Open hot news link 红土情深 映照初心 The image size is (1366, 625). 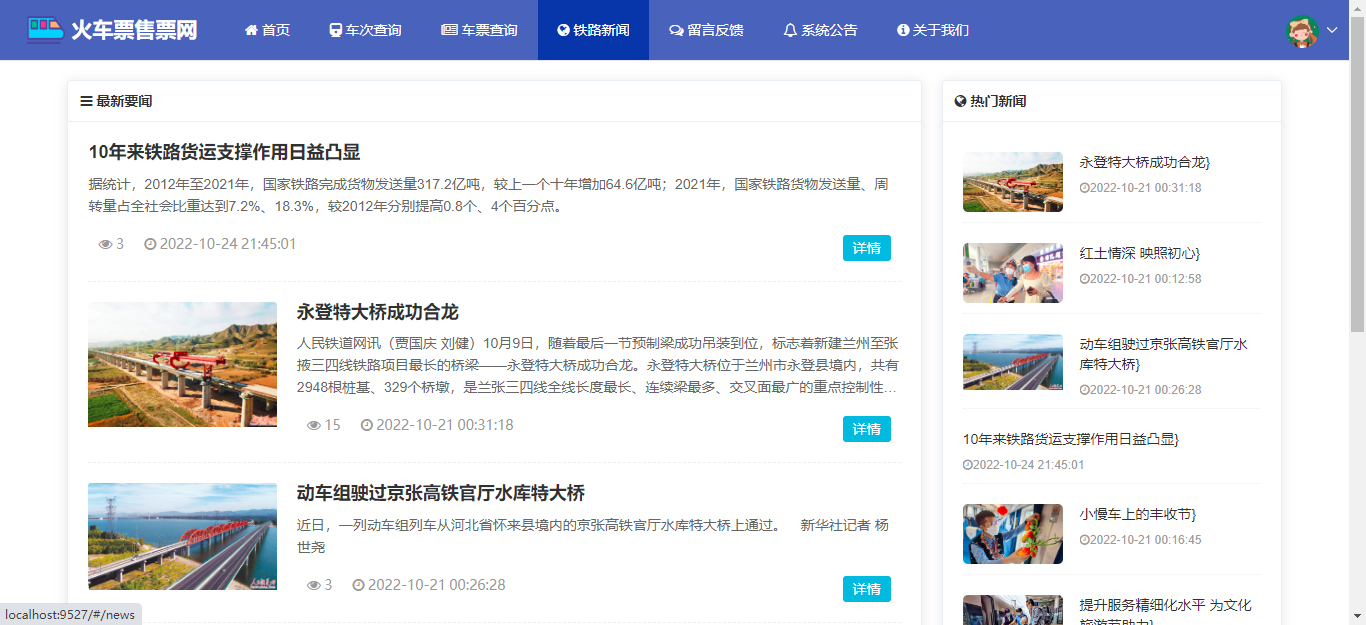pyautogui.click(x=1139, y=253)
